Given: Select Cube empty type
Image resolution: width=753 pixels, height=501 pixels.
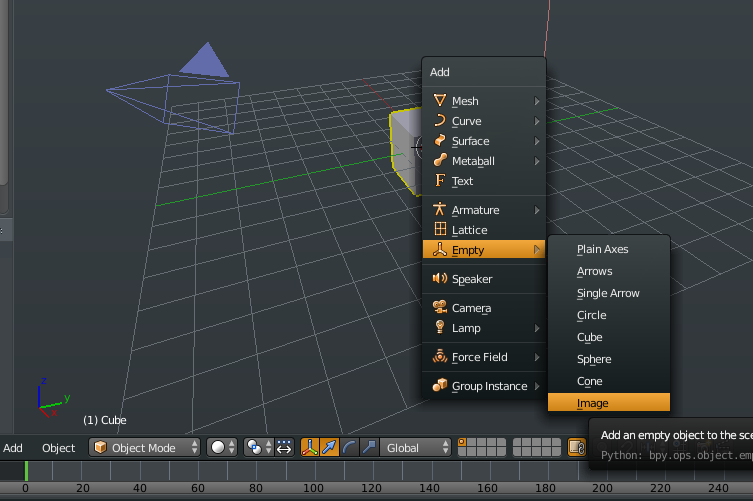Looking at the screenshot, I should 608,337.
